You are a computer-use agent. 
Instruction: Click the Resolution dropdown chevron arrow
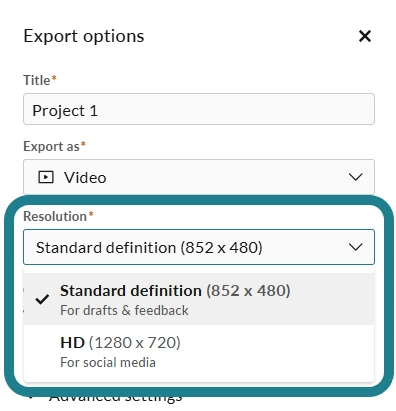355,247
